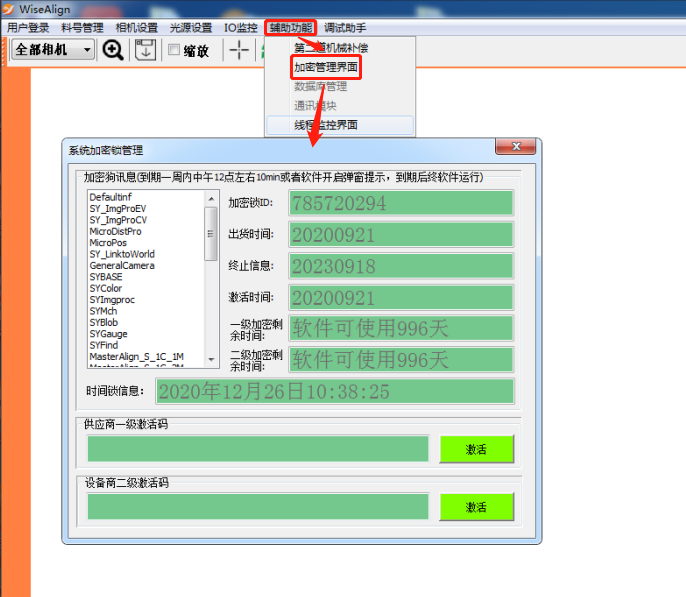Click the crosshair toolbar icon
The height and width of the screenshot is (597, 686).
pyautogui.click(x=239, y=50)
